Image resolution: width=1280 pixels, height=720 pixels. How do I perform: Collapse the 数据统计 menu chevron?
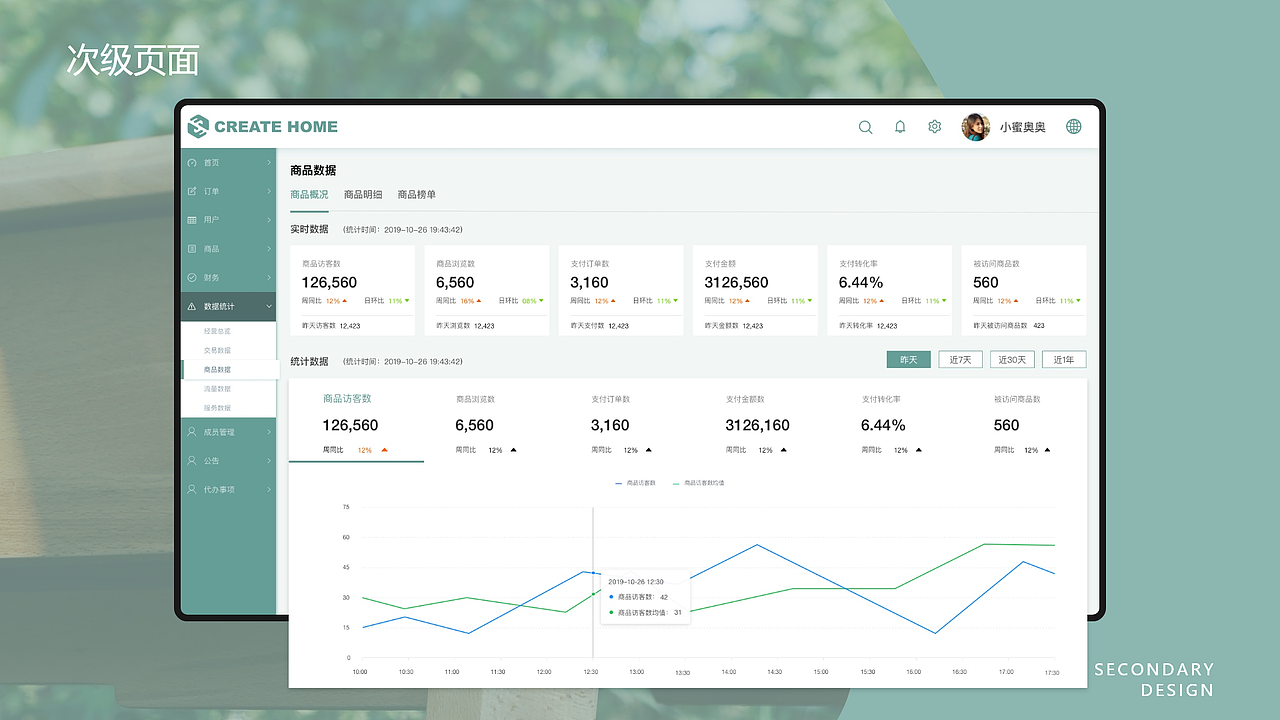(269, 306)
